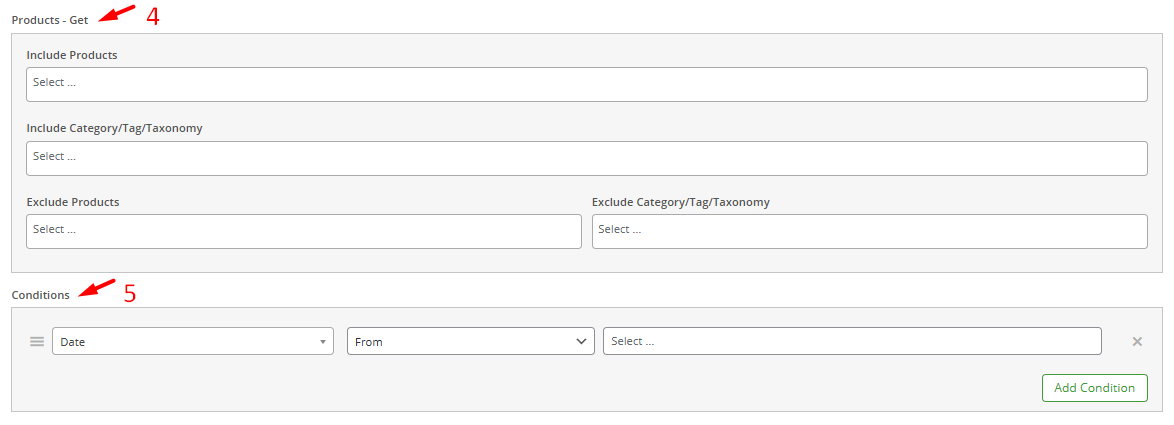Click the small arrow in the Date selector
This screenshot has width=1174, height=425.
[322, 342]
